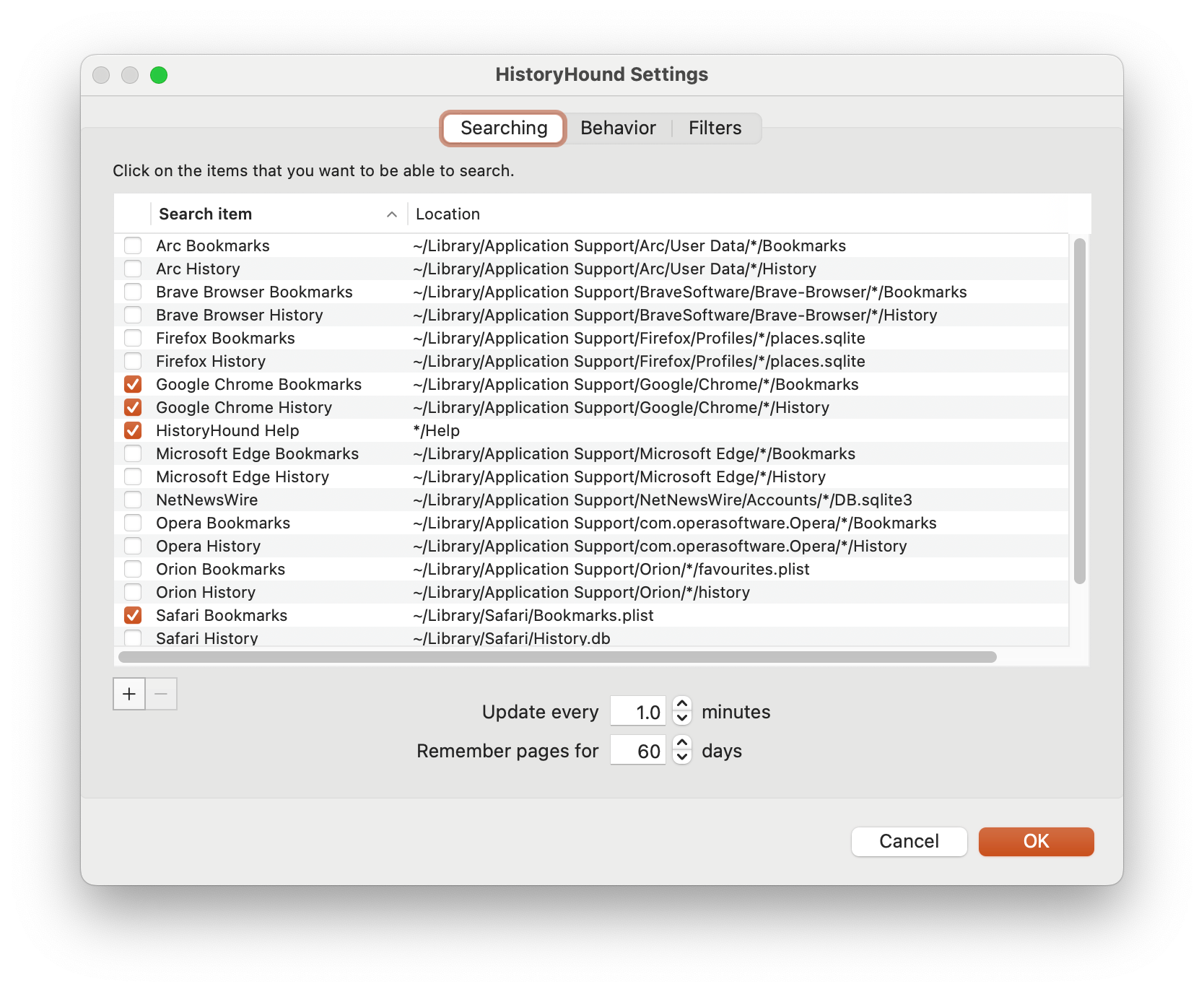Select the Orion Bookmarks checkbox
1204x992 pixels.
tap(133, 569)
